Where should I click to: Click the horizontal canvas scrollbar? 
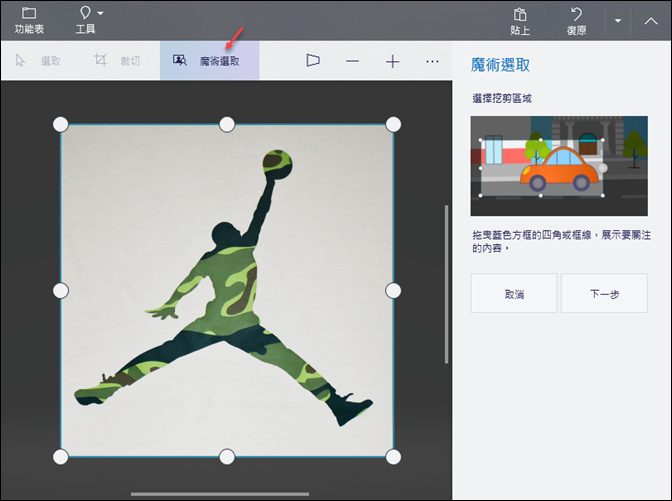220,494
